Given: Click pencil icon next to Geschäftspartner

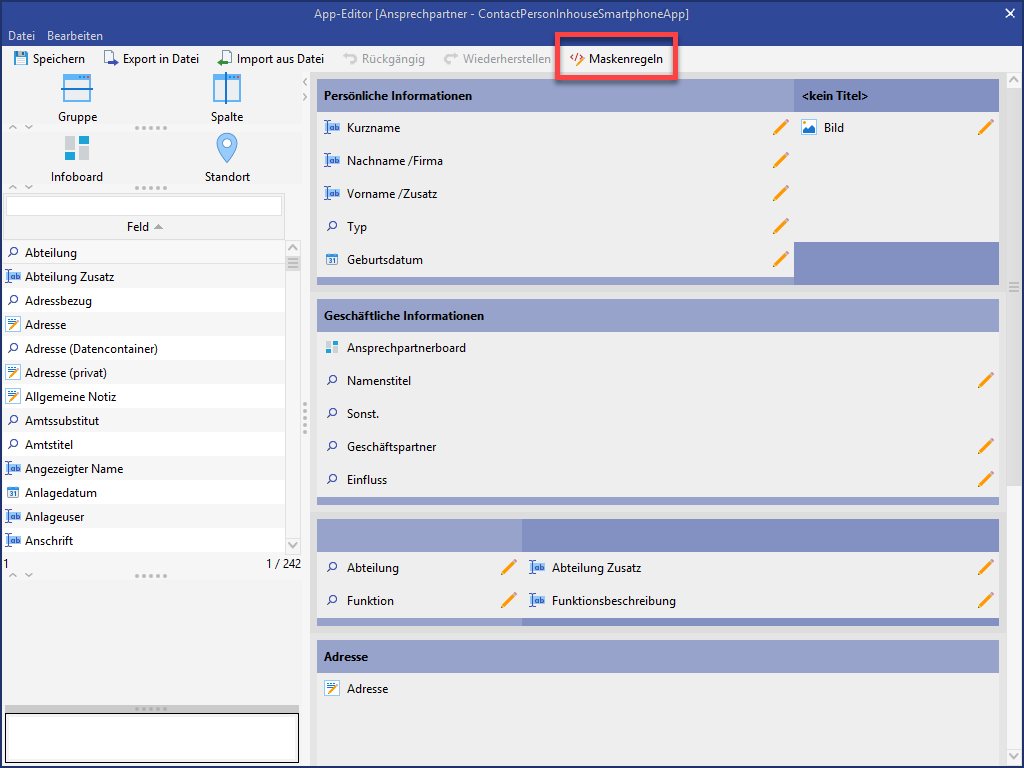Looking at the screenshot, I should [985, 446].
